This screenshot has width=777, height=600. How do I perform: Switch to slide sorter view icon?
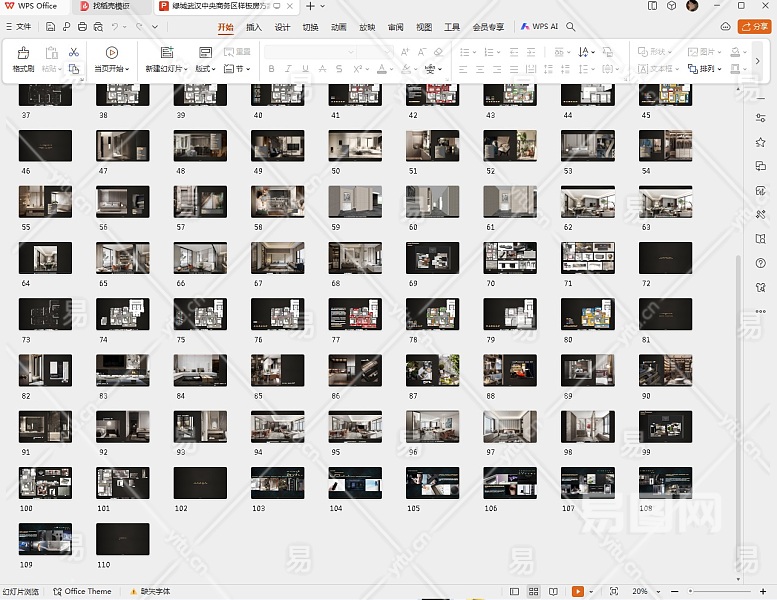pos(534,592)
